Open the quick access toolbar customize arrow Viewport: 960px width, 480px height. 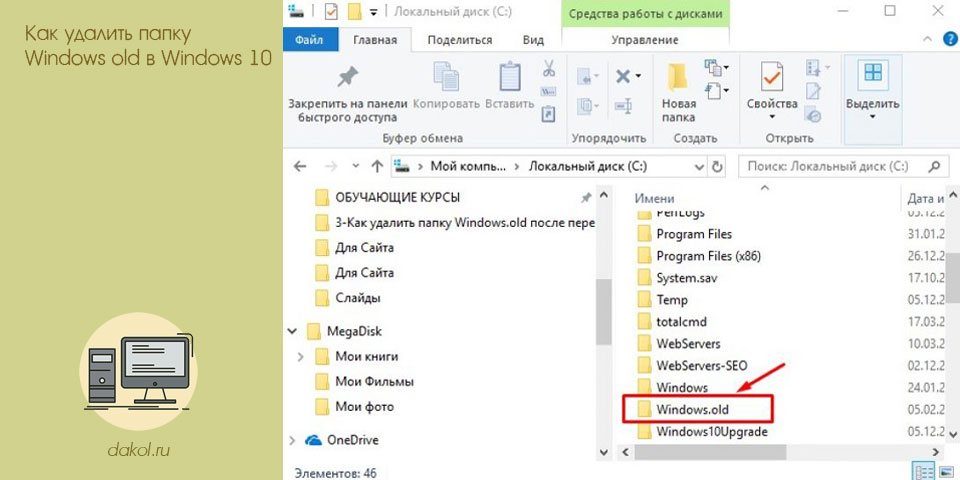[374, 12]
